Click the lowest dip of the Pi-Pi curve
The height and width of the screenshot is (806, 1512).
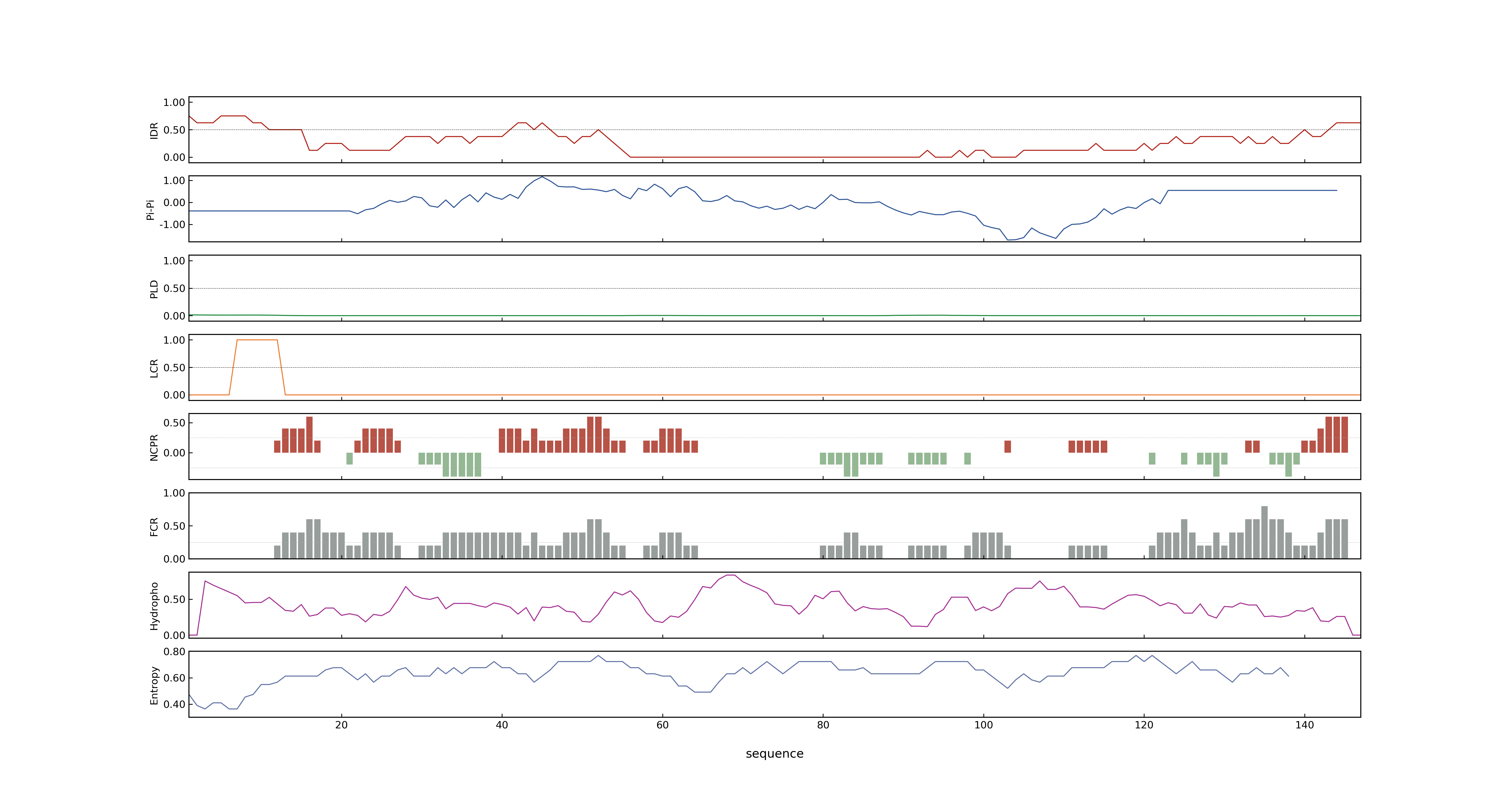(1011, 239)
